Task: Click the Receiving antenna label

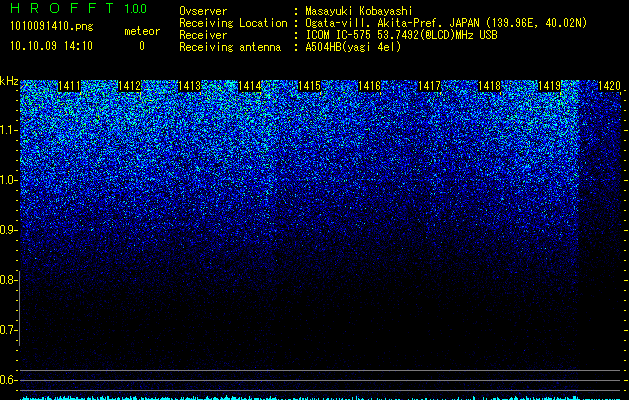Action: click(x=230, y=47)
